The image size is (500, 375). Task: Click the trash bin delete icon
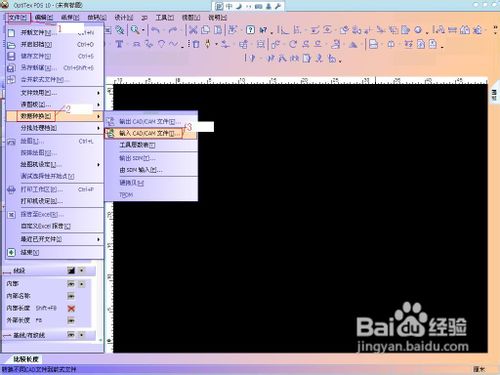click(196, 44)
